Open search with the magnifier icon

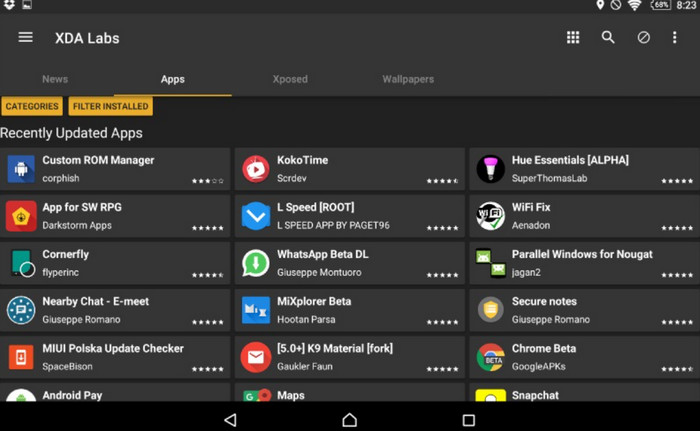point(608,38)
